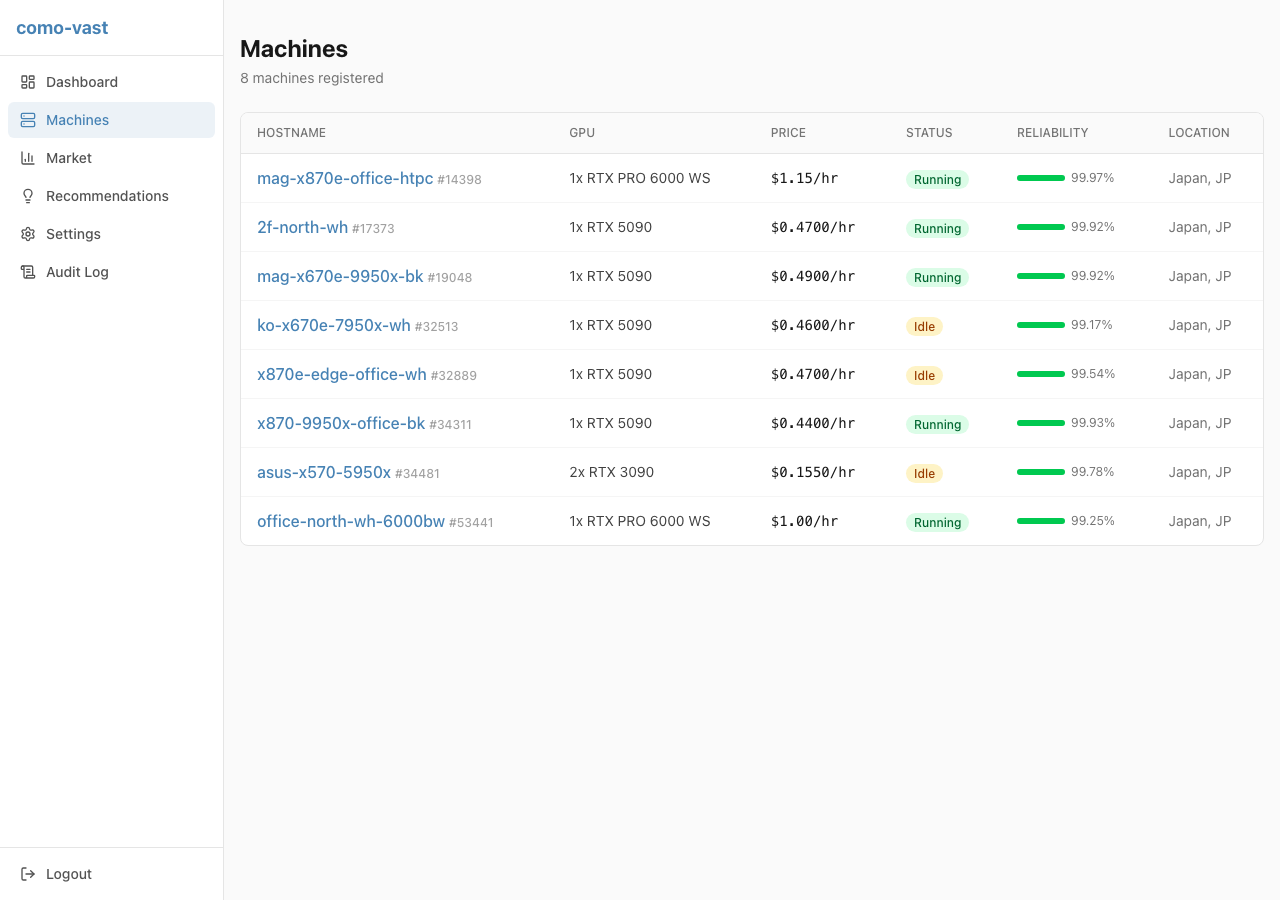This screenshot has width=1280, height=900.
Task: Click the STATUS column header
Action: [x=929, y=133]
